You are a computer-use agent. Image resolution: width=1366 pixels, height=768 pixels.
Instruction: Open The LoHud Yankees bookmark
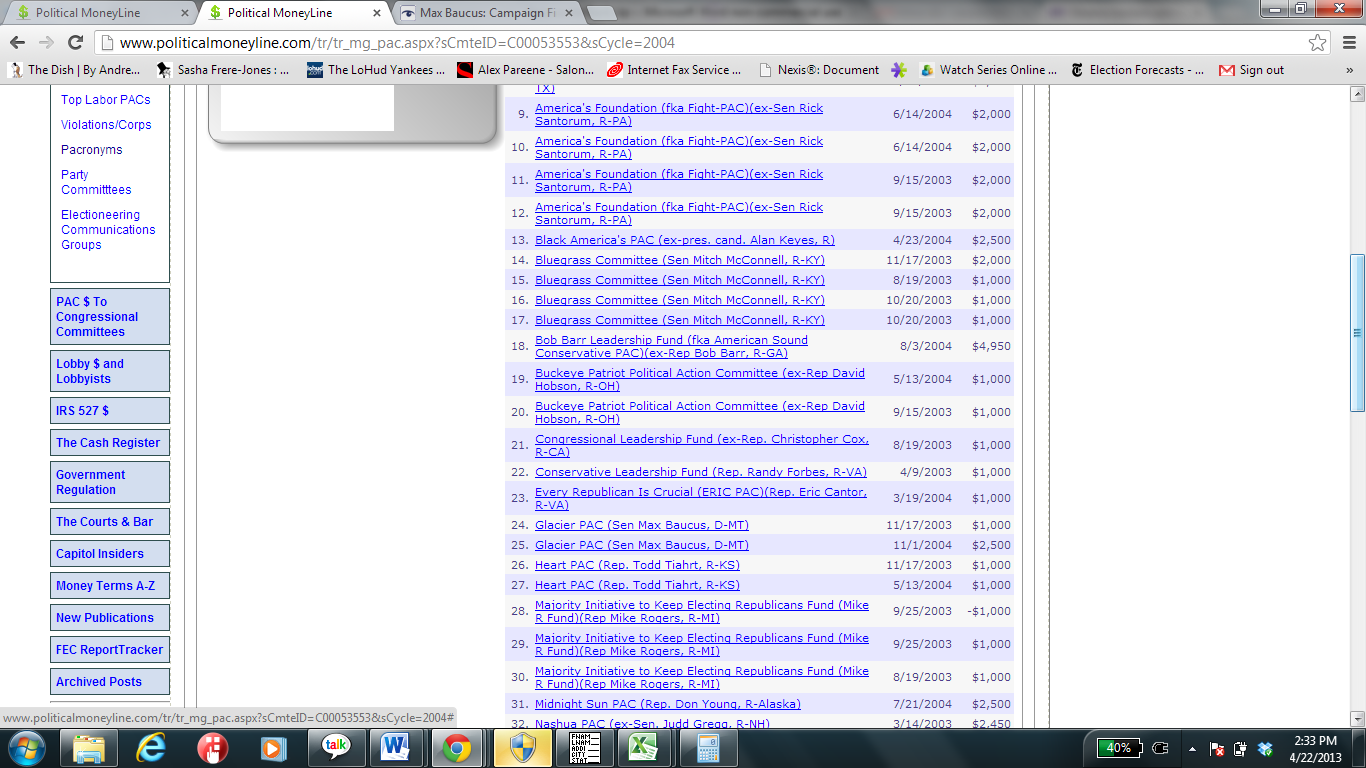point(376,70)
